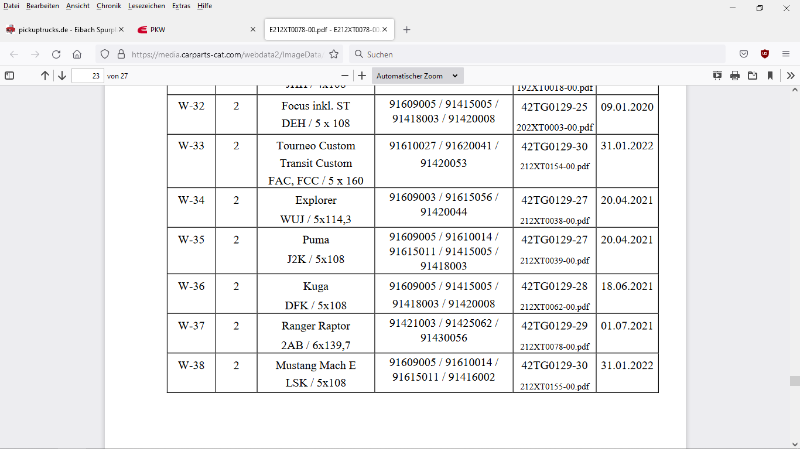Open uBlock Origin extension
Image resolution: width=800 pixels, height=449 pixels.
point(764,54)
